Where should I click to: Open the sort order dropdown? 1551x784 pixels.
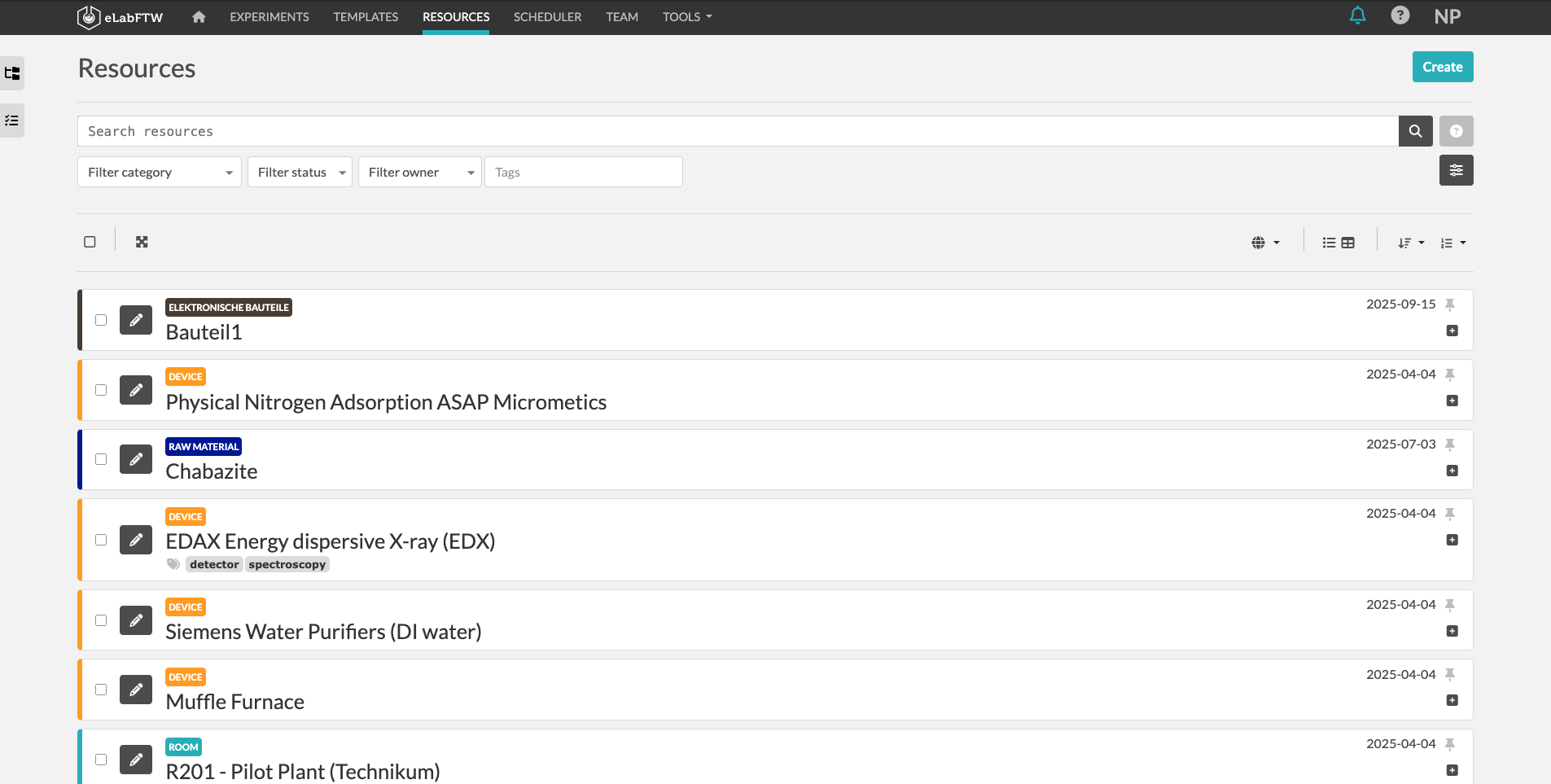tap(1409, 242)
